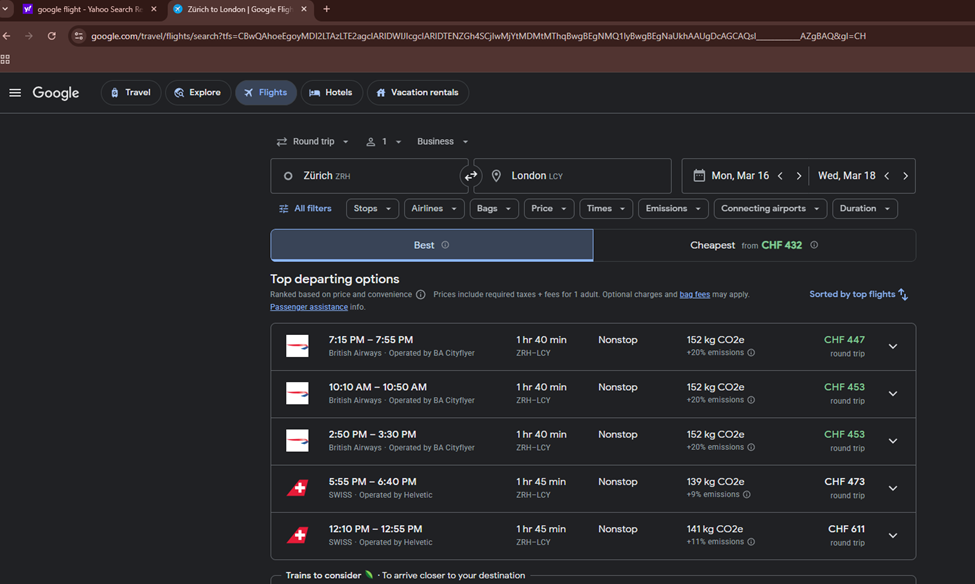
Task: Select the Flights tab
Action: (266, 93)
